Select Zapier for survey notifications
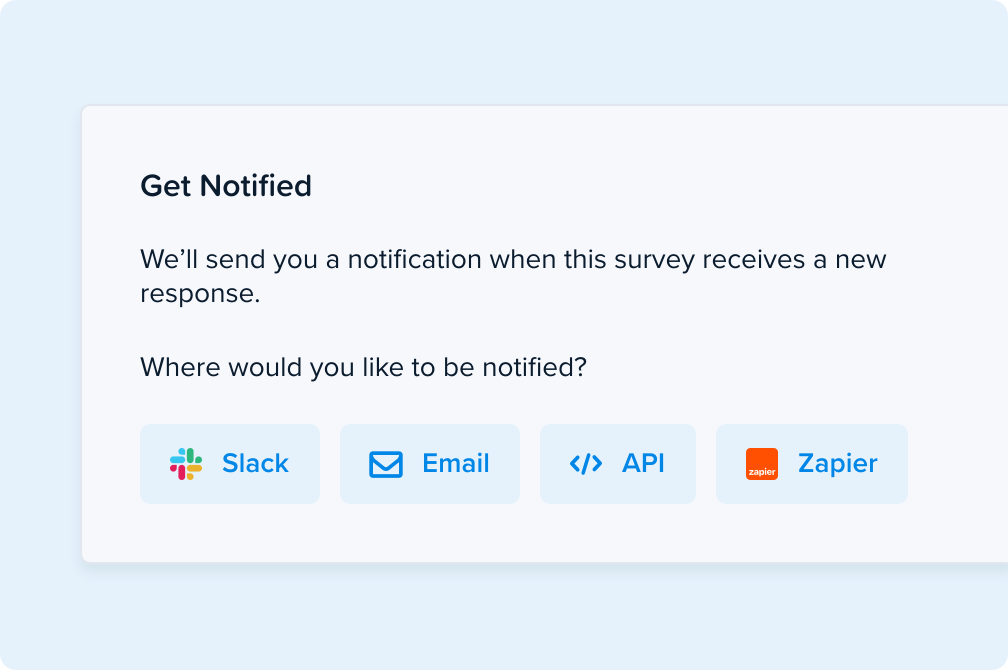 812,464
